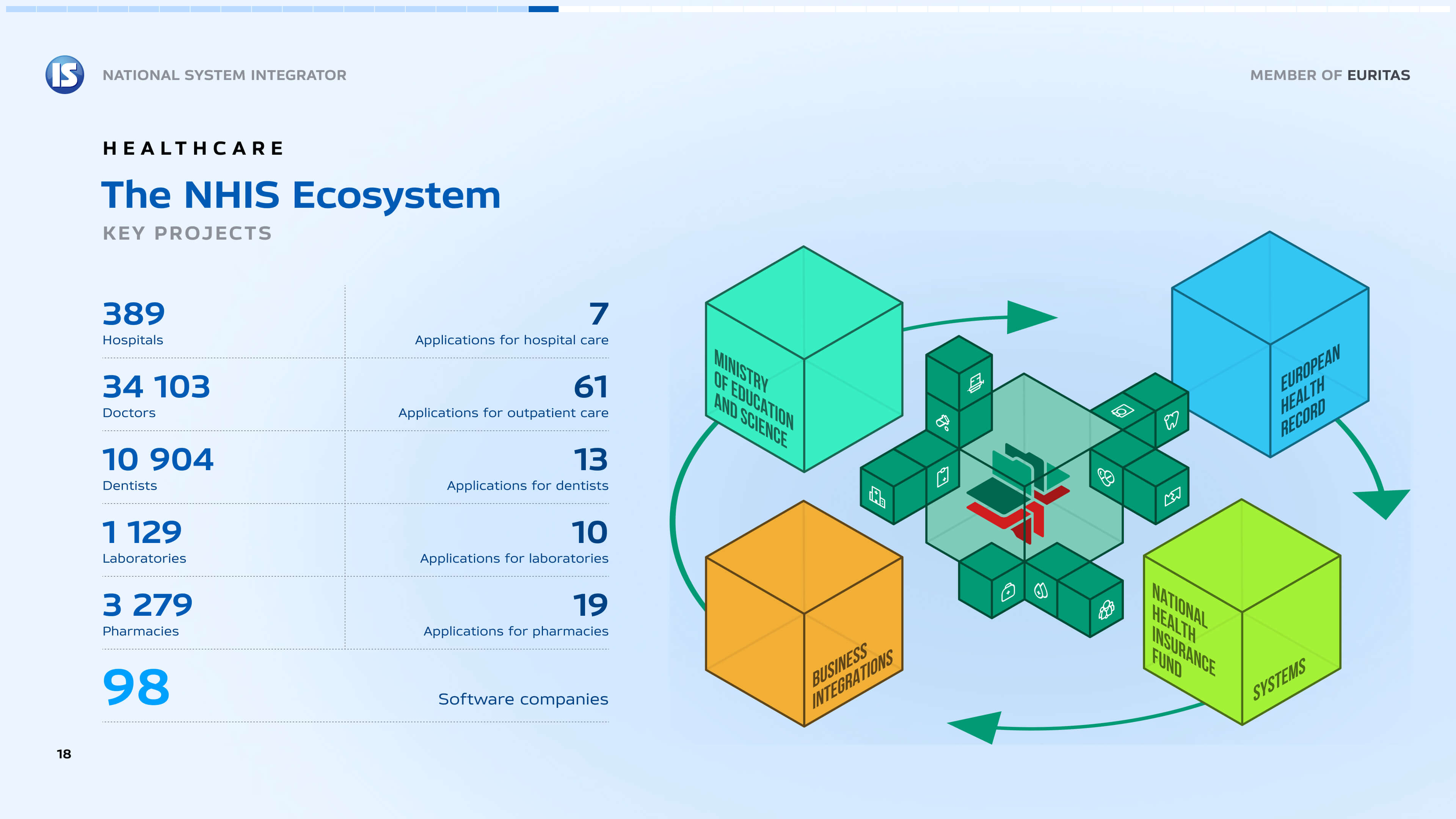
Task: Click the pills medication icon
Action: point(1106,477)
